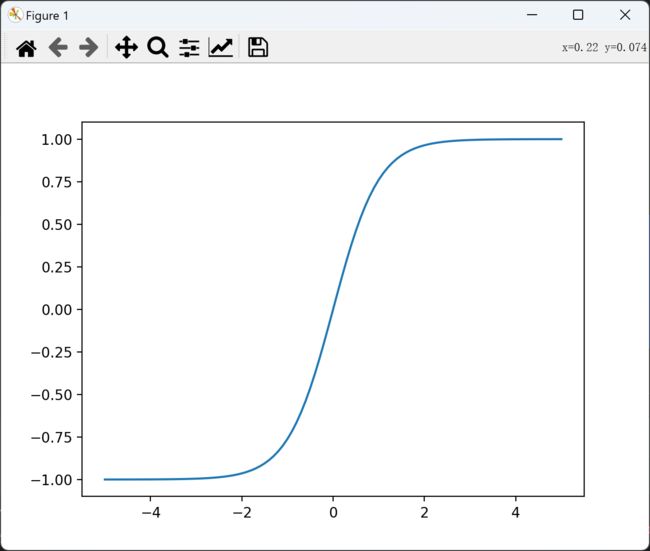Click the y-axis label −1.00
650x551 pixels.
51,480
